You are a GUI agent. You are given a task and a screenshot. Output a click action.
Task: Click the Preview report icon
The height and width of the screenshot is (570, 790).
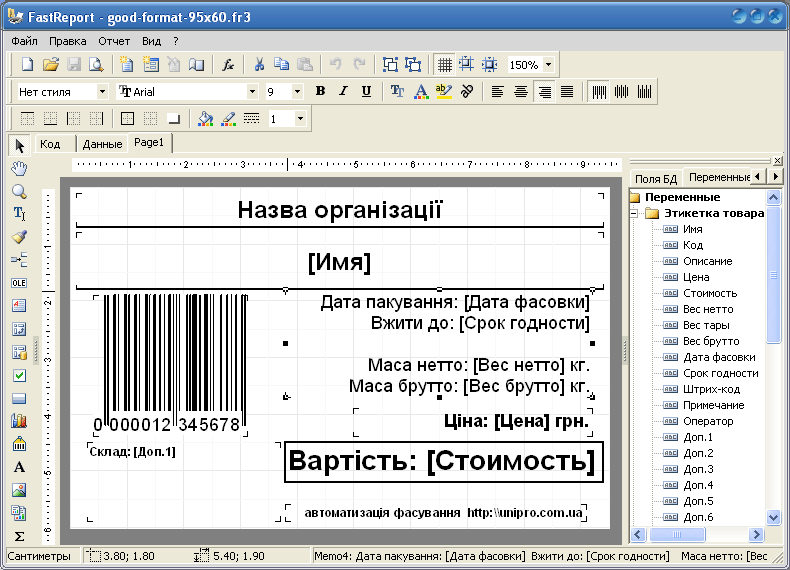(x=96, y=65)
